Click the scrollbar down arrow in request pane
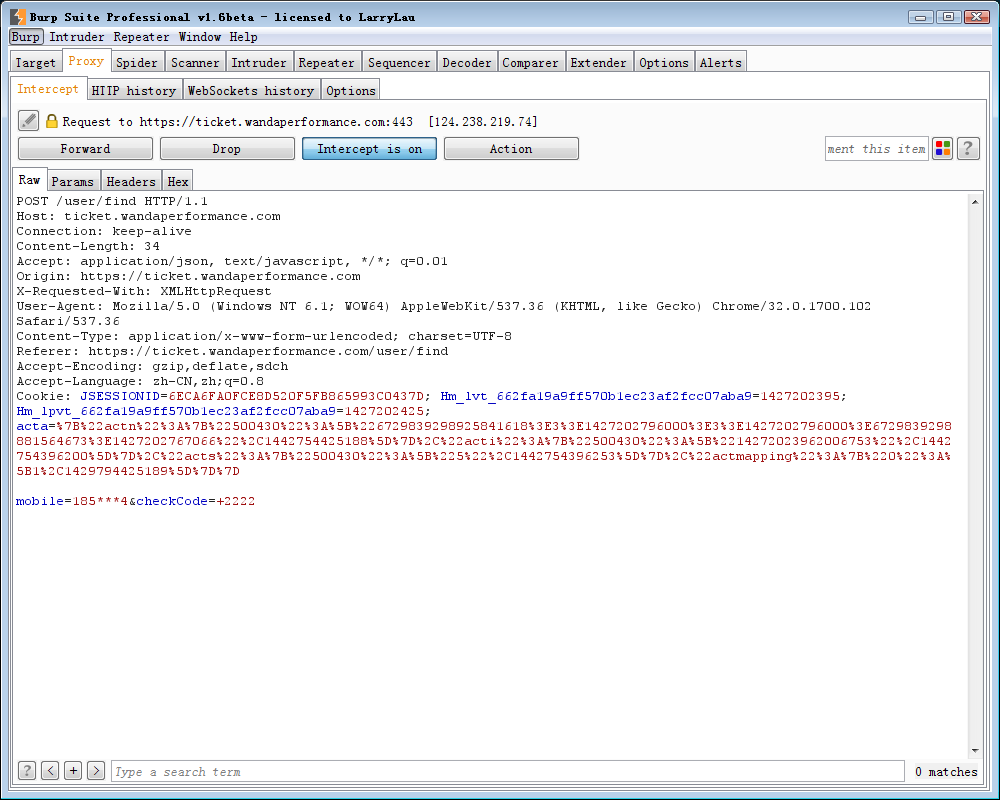Screen dimensions: 1000x800 pos(974,750)
